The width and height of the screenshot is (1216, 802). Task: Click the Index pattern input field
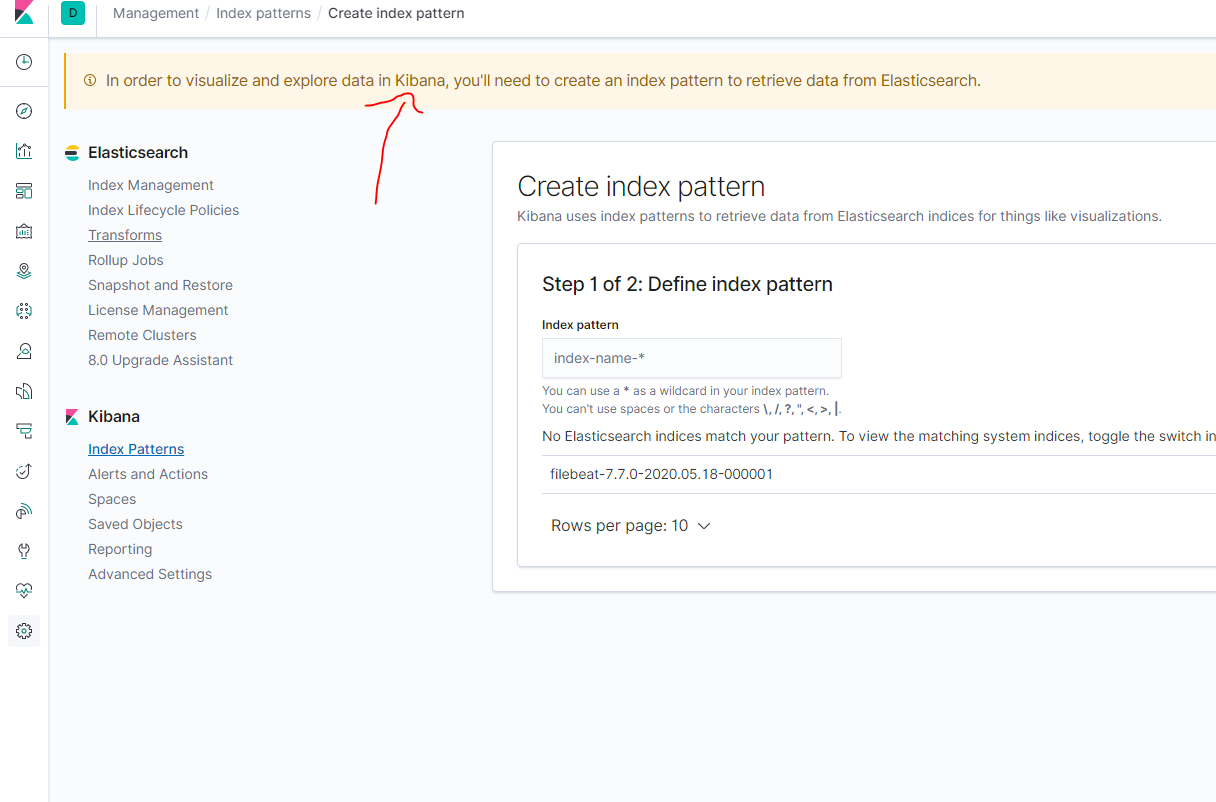pyautogui.click(x=692, y=358)
